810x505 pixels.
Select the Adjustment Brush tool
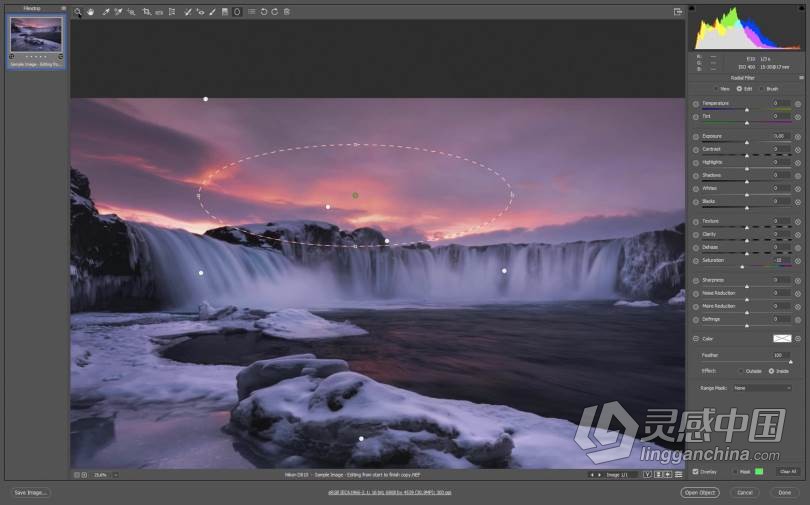tap(212, 11)
